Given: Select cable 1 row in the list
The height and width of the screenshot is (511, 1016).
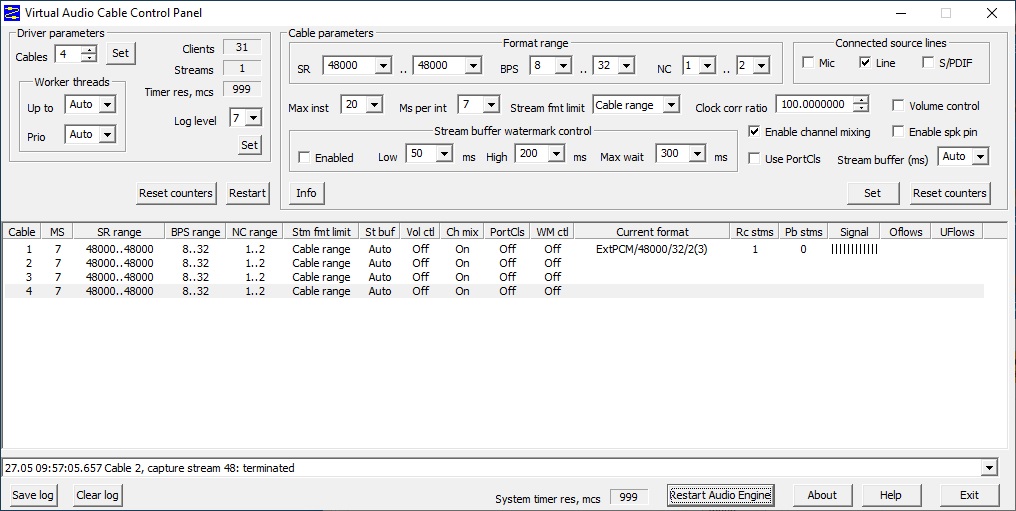Looking at the screenshot, I should pyautogui.click(x=494, y=249).
